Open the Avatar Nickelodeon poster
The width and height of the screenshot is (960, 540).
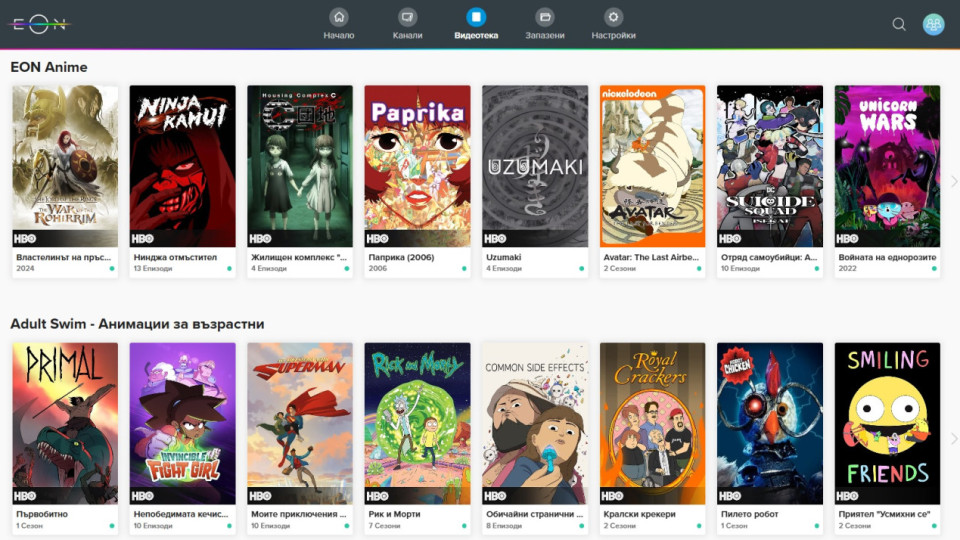point(653,166)
